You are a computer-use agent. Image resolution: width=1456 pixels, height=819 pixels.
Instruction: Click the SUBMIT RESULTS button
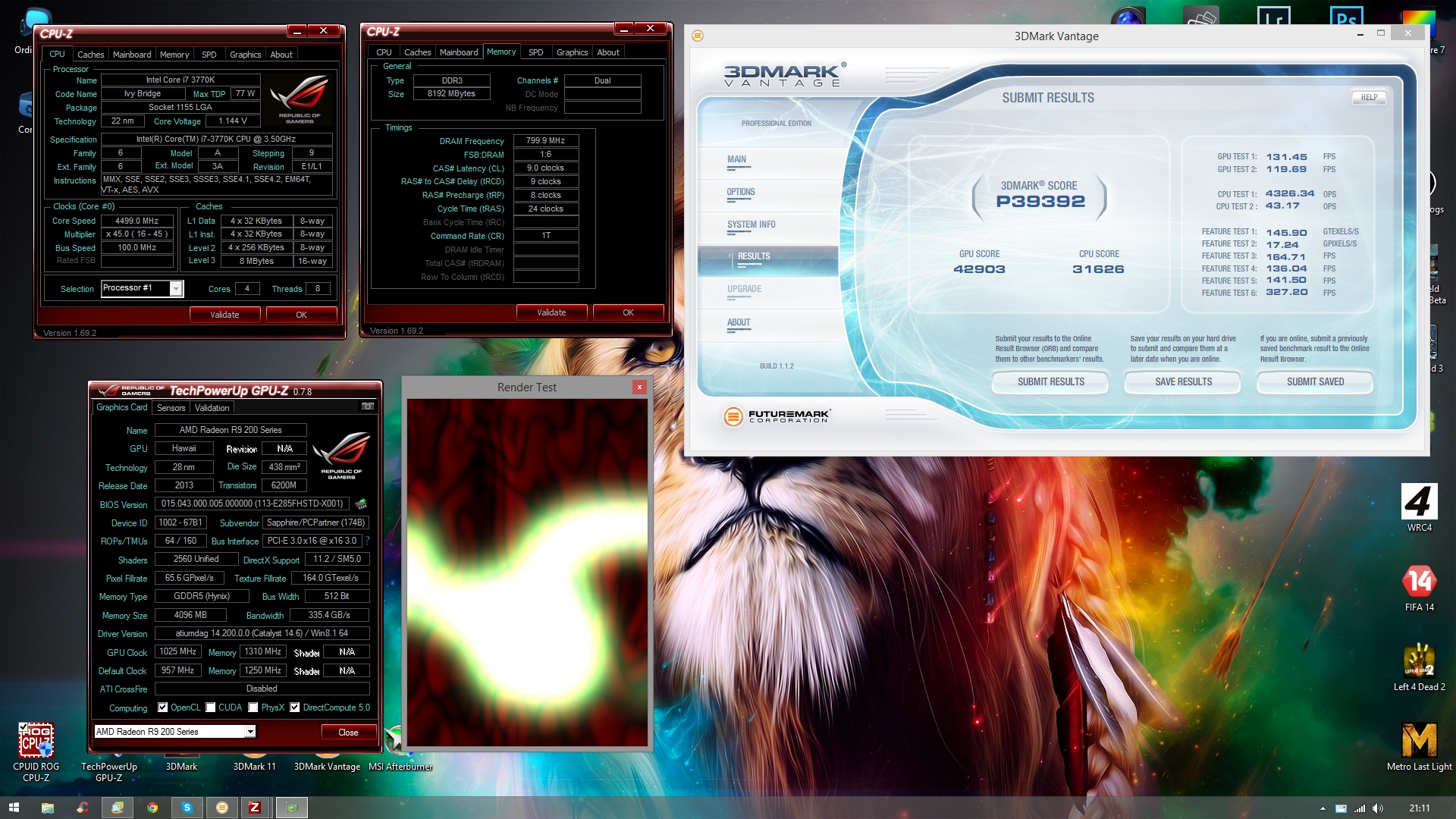tap(1050, 381)
